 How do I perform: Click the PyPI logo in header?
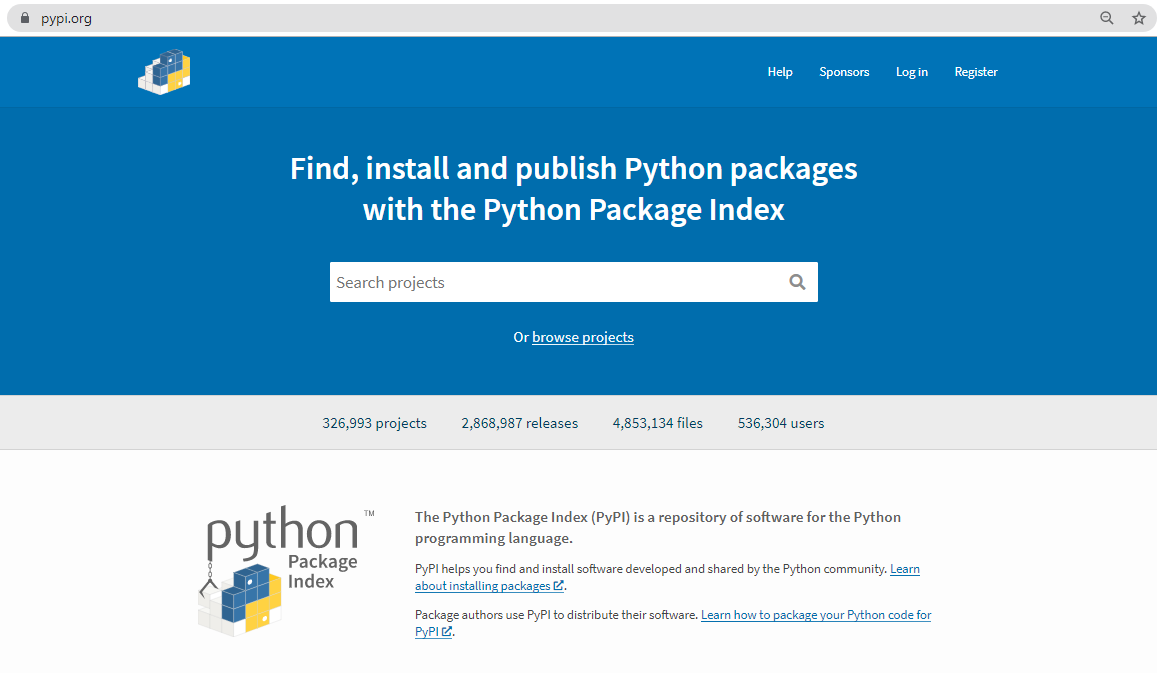point(164,72)
